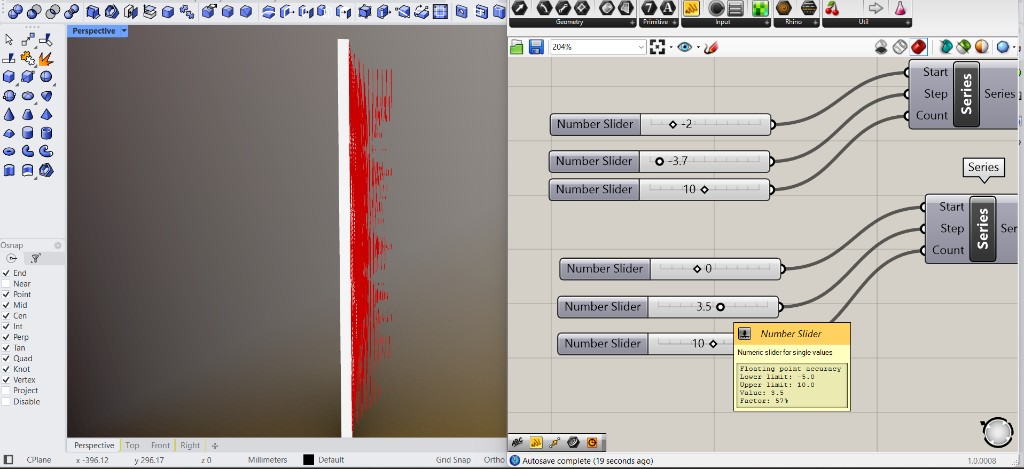Click the Rhino arrow select tool
The height and width of the screenshot is (469, 1024).
click(x=9, y=40)
